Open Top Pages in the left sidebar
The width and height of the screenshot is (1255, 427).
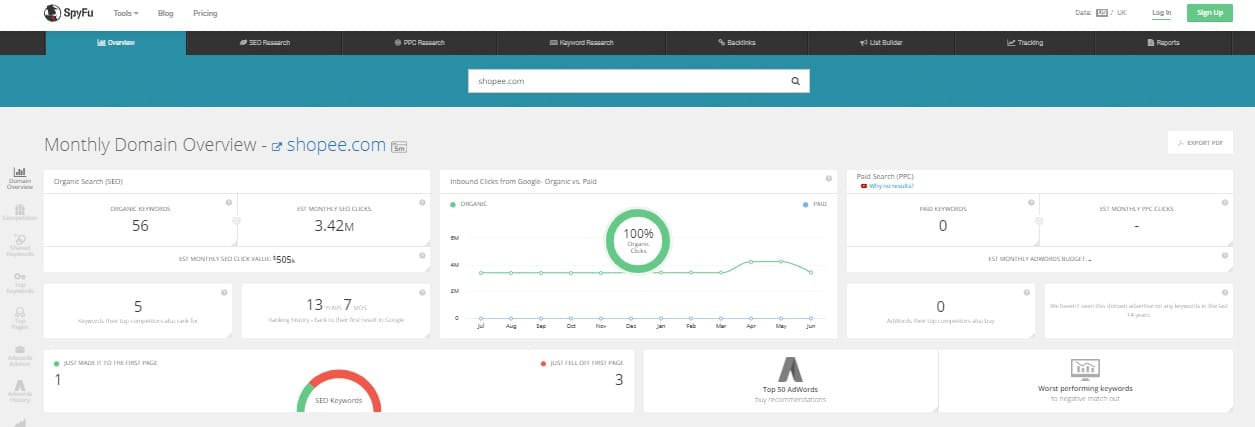pyautogui.click(x=20, y=319)
